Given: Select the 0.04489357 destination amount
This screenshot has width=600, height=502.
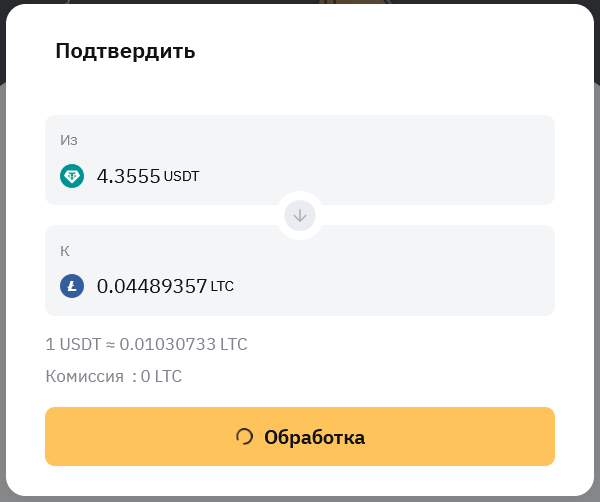Looking at the screenshot, I should click(152, 286).
